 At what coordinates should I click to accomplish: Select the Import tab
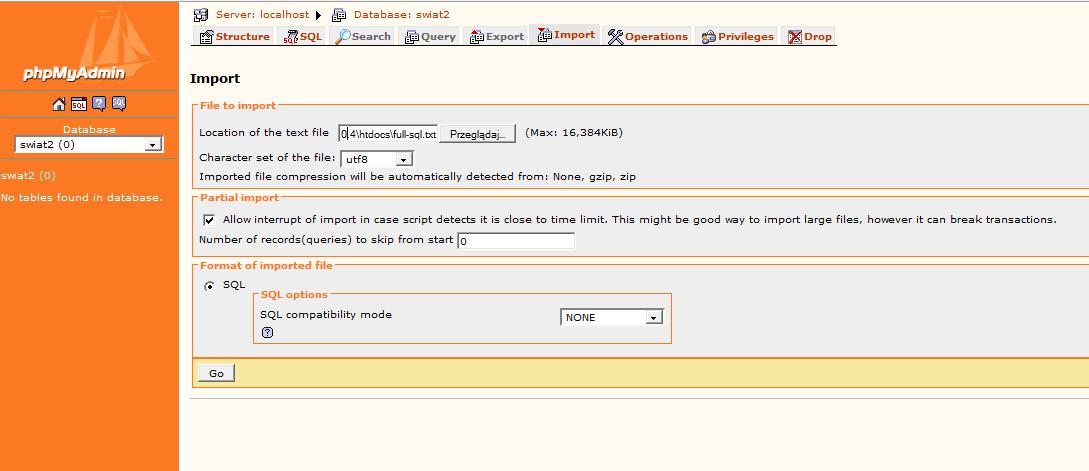(x=566, y=35)
